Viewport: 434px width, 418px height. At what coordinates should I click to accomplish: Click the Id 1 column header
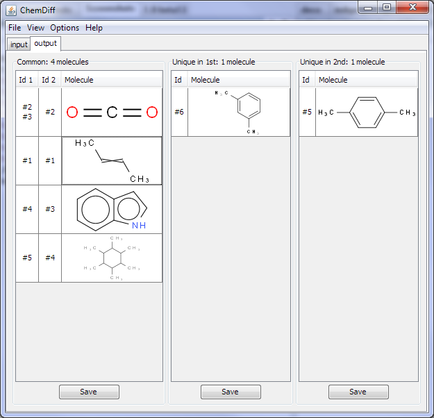pyautogui.click(x=27, y=80)
